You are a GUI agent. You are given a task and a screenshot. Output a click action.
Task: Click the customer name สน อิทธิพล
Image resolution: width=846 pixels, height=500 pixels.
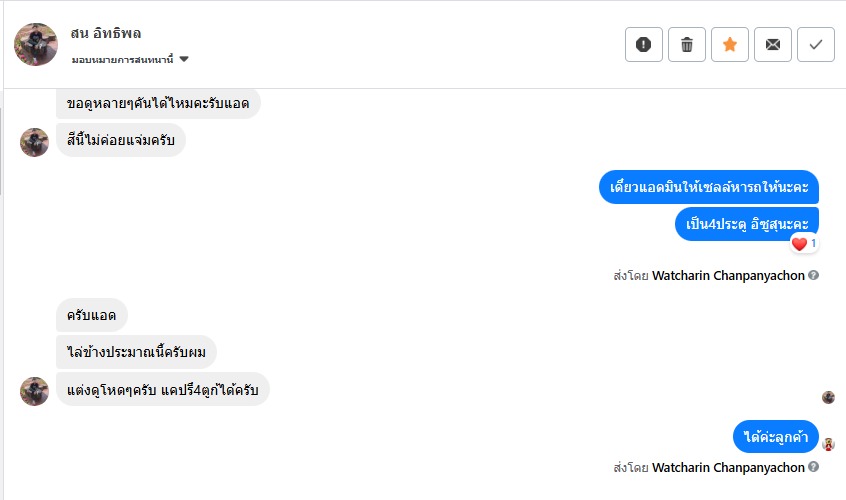[106, 33]
